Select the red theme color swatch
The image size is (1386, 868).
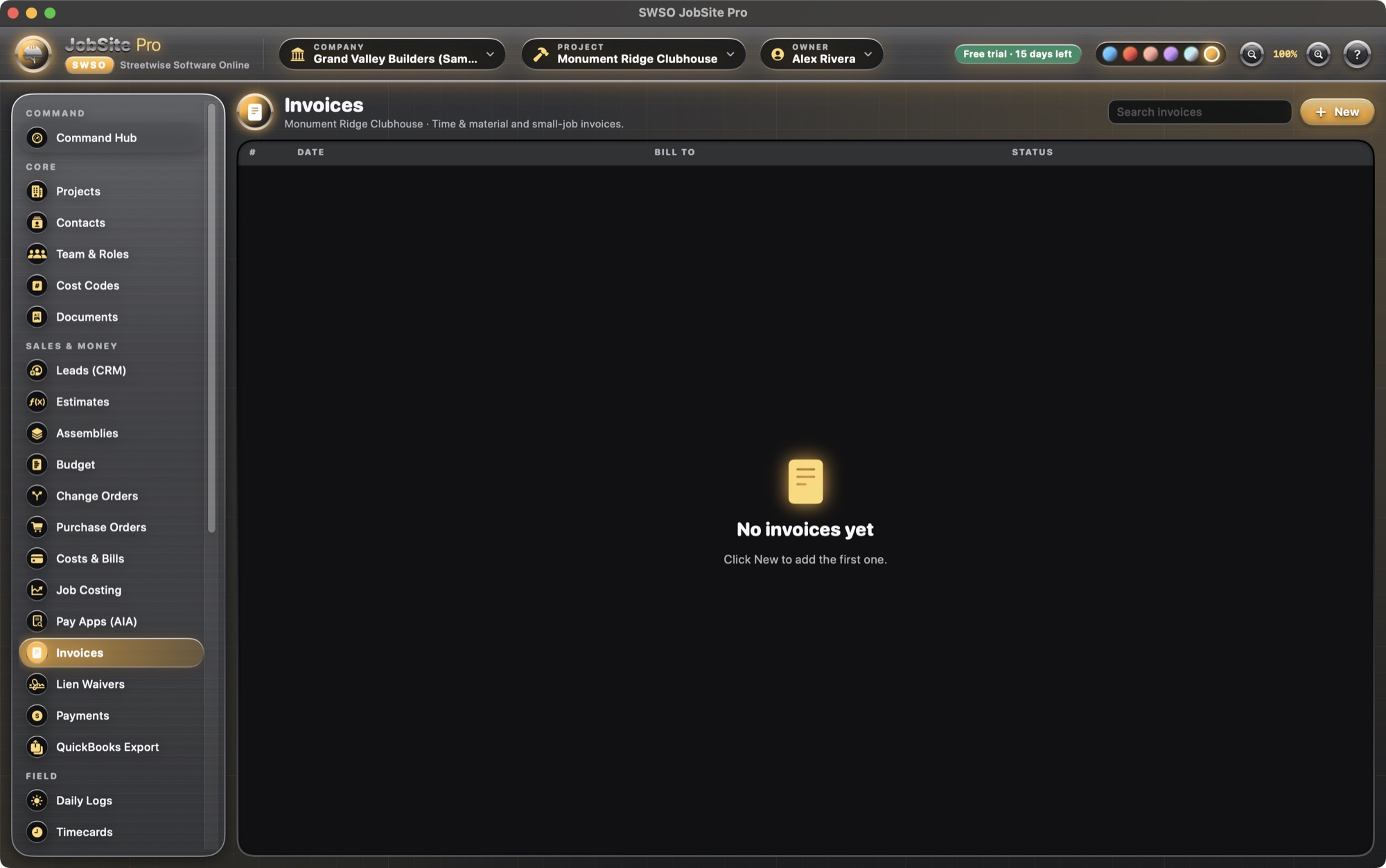[x=1130, y=54]
